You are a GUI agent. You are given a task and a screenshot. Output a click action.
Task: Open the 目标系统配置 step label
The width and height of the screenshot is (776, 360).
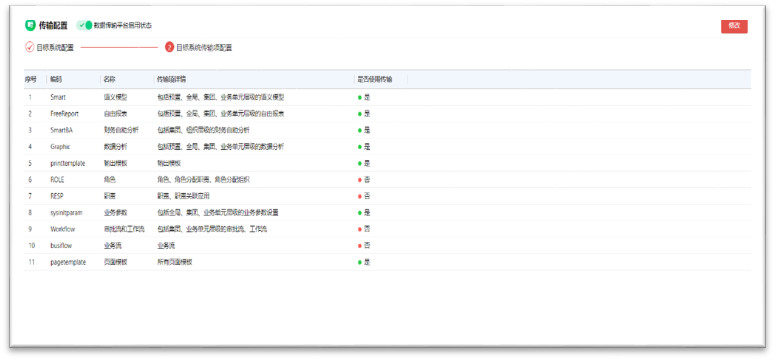[x=55, y=48]
